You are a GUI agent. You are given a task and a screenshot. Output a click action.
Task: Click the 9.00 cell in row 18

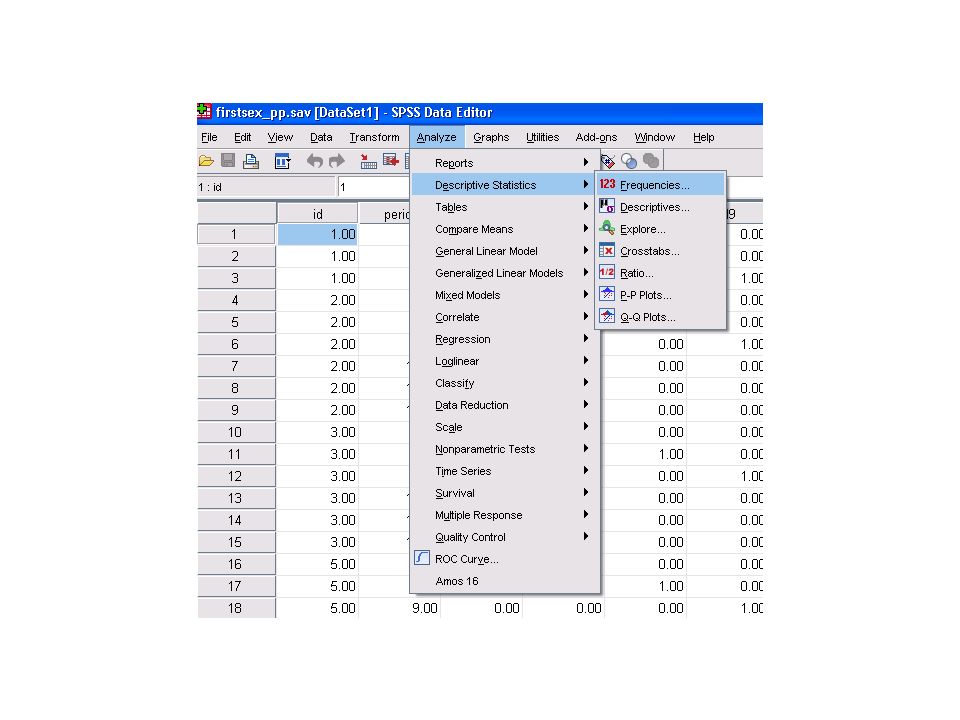coord(399,608)
